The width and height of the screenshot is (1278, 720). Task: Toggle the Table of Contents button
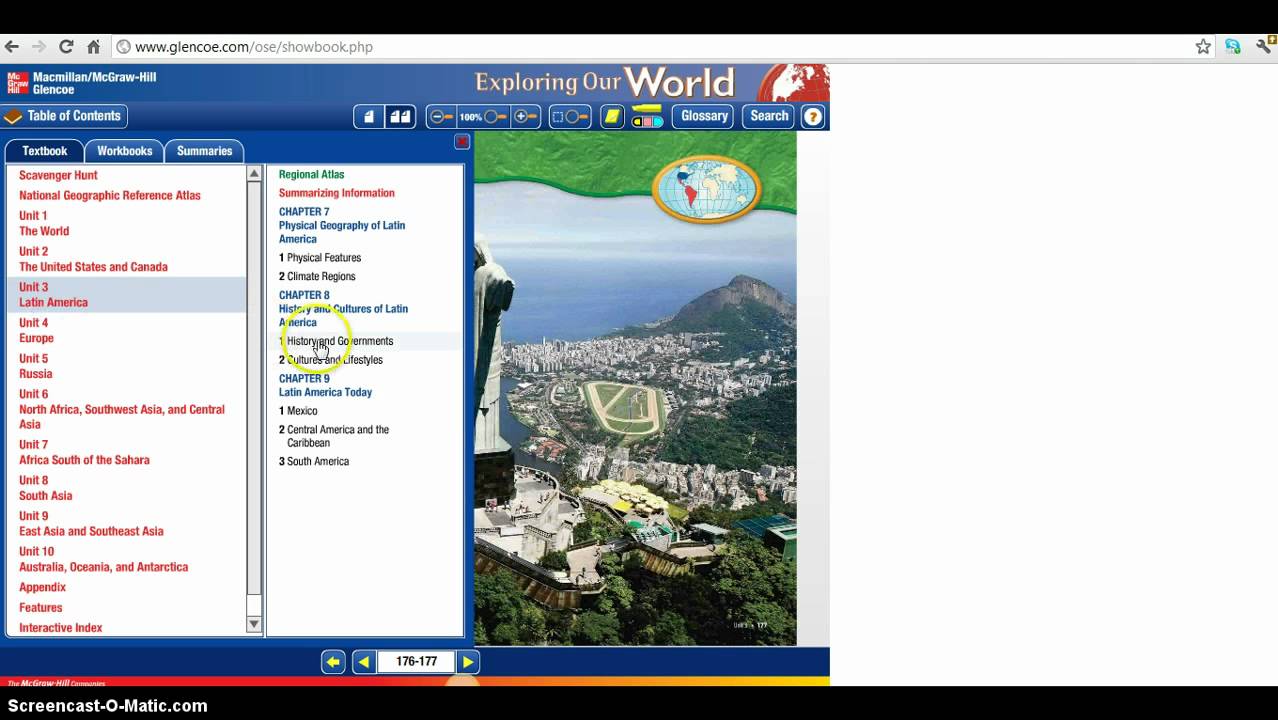(65, 116)
